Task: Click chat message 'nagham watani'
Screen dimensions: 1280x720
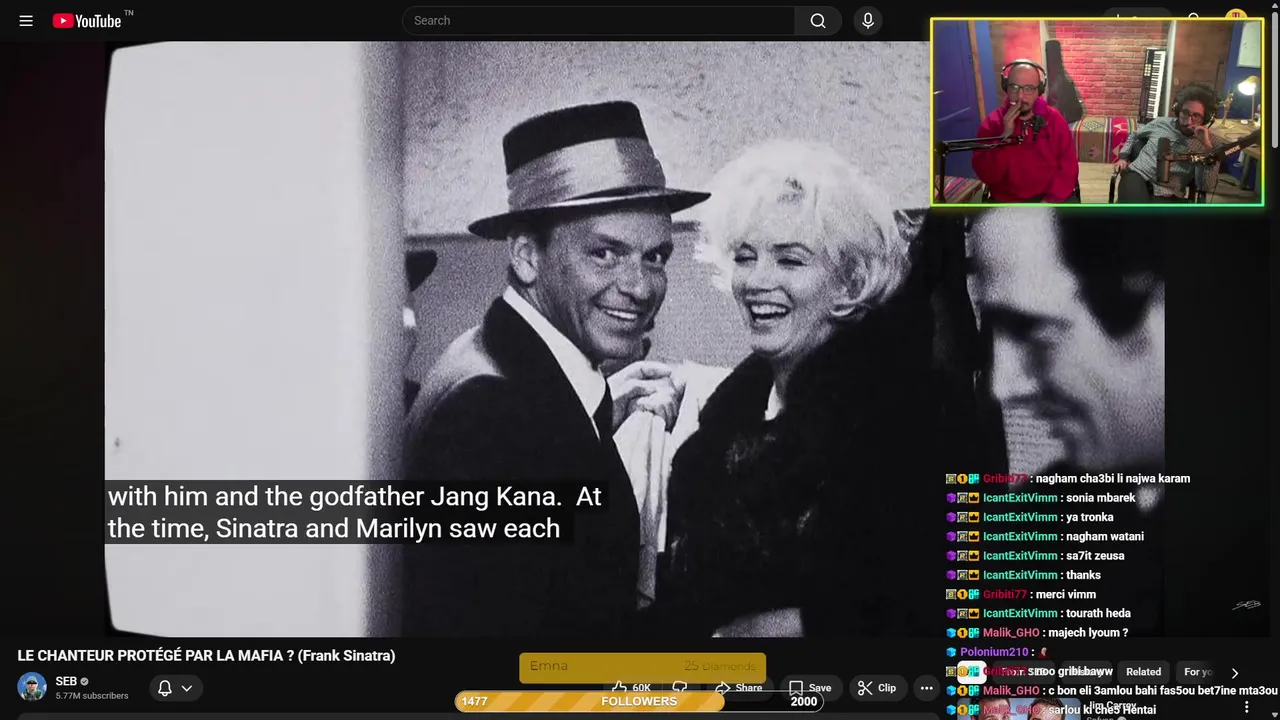Action: 1104,537
